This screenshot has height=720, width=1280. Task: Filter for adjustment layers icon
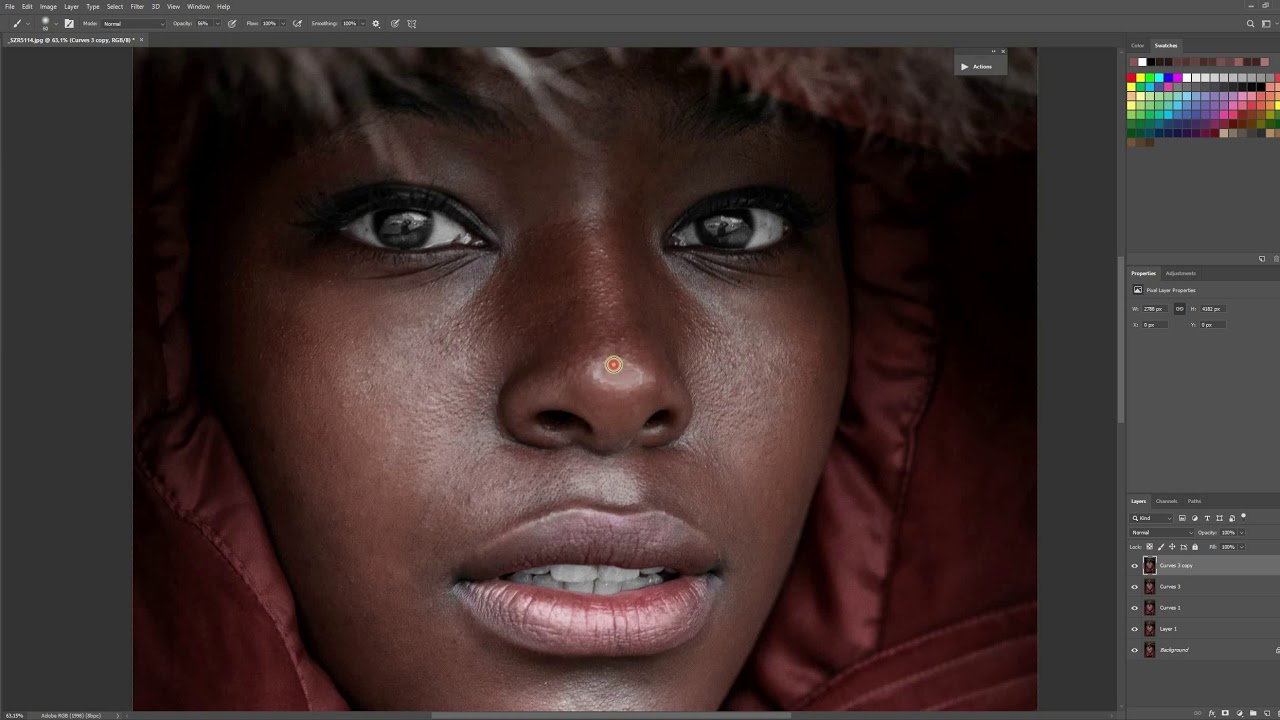(1195, 518)
